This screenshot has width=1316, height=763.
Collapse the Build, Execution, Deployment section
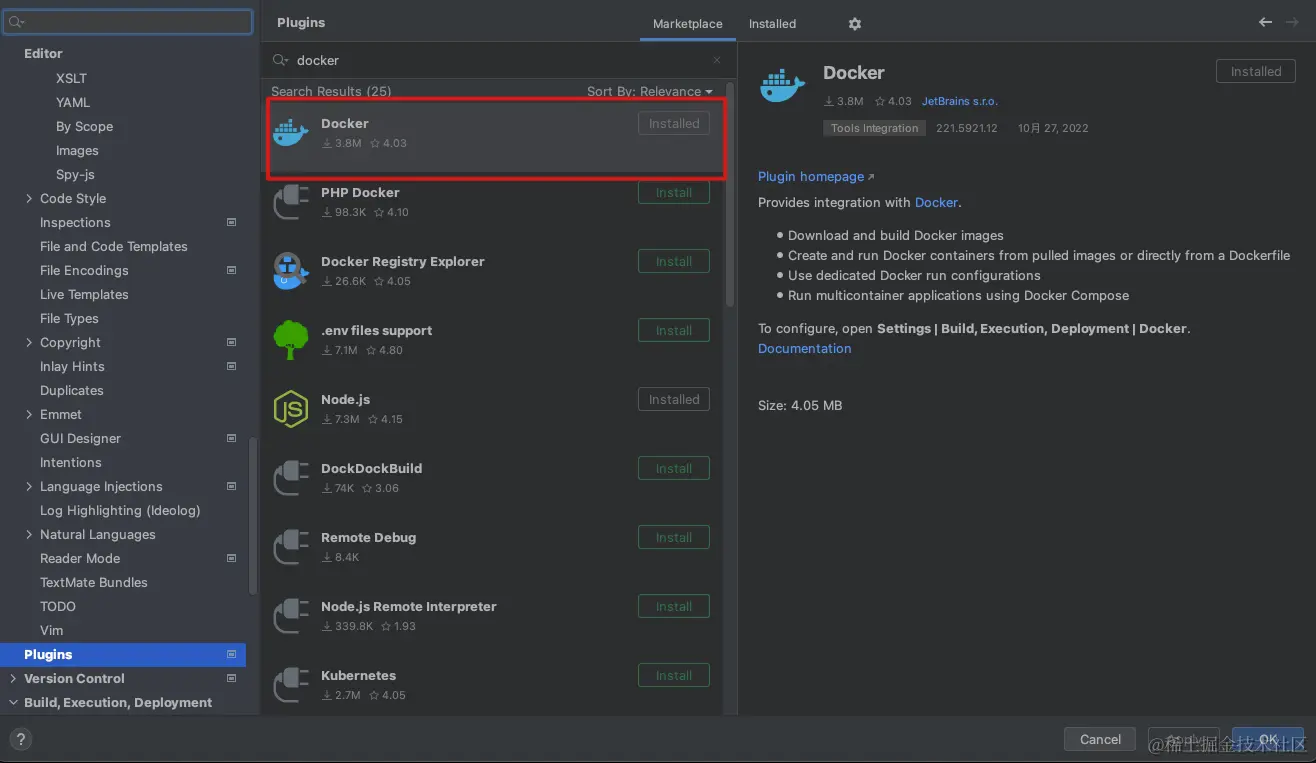coord(13,703)
